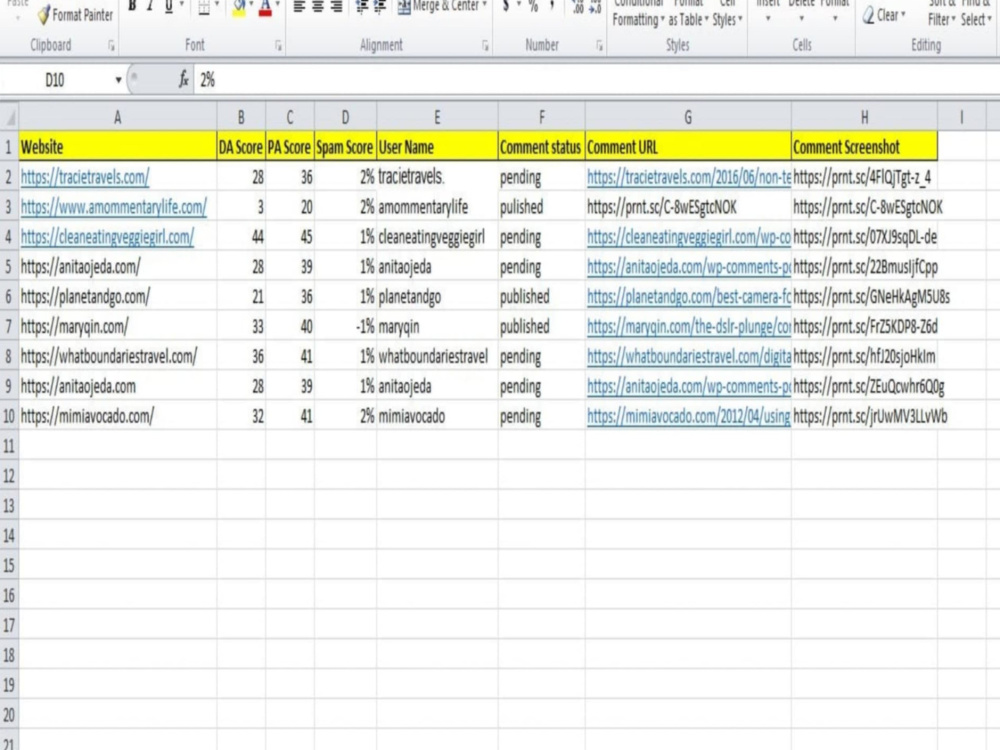The width and height of the screenshot is (1000, 750).
Task: Select website cell 'https://mimiavocado.com/'
Action: [x=117, y=416]
